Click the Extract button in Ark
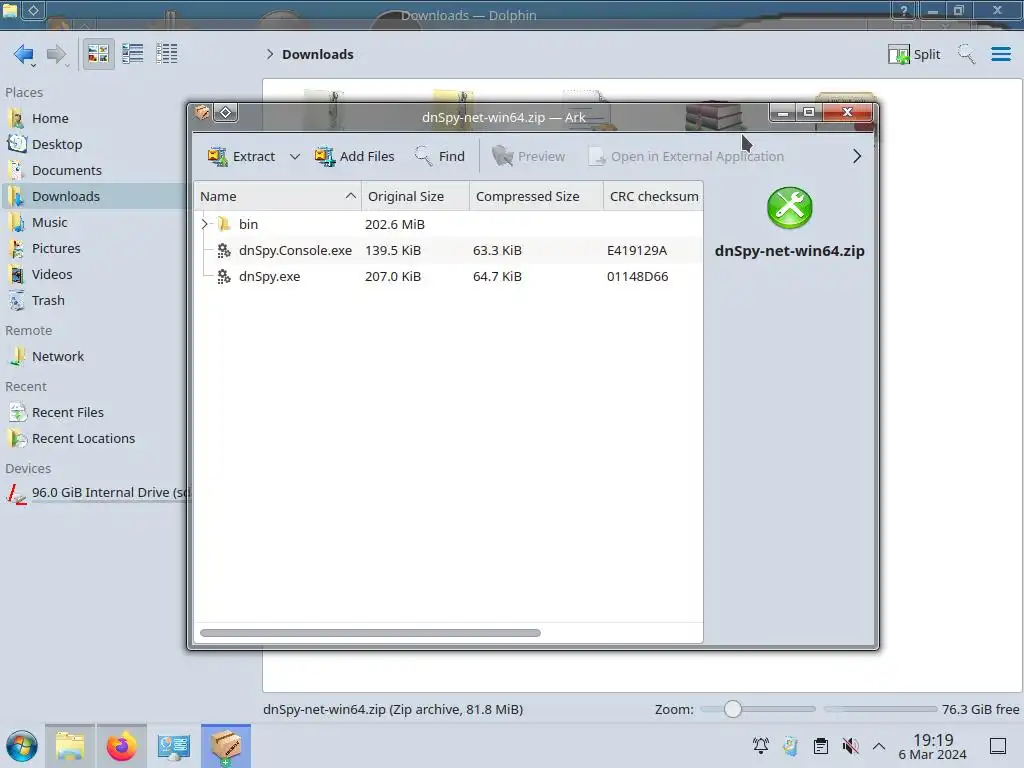This screenshot has width=1024, height=768. click(x=241, y=157)
